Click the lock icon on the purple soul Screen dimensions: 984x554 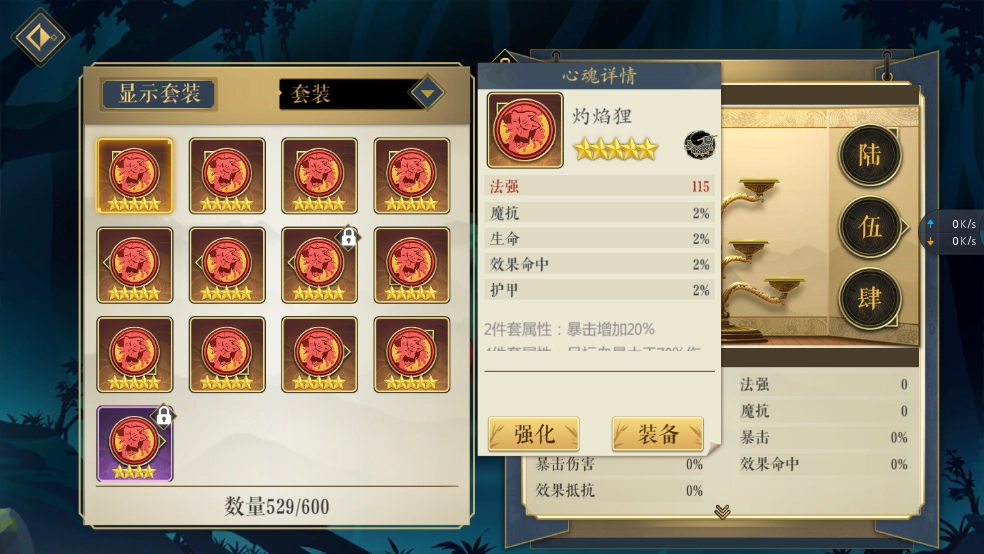(164, 415)
